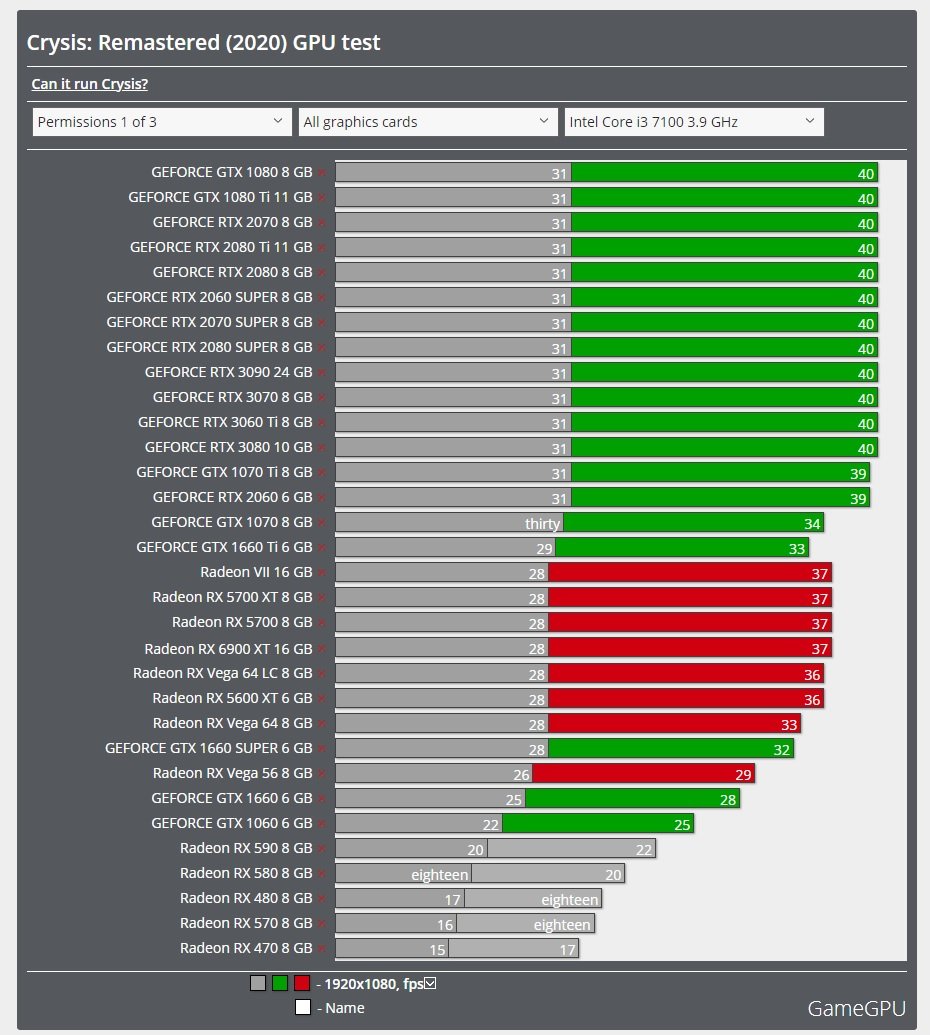Screen dimensions: 930x1035
Task: Click the GEFORCE RTX 3090 24 GB label
Action: [228, 372]
